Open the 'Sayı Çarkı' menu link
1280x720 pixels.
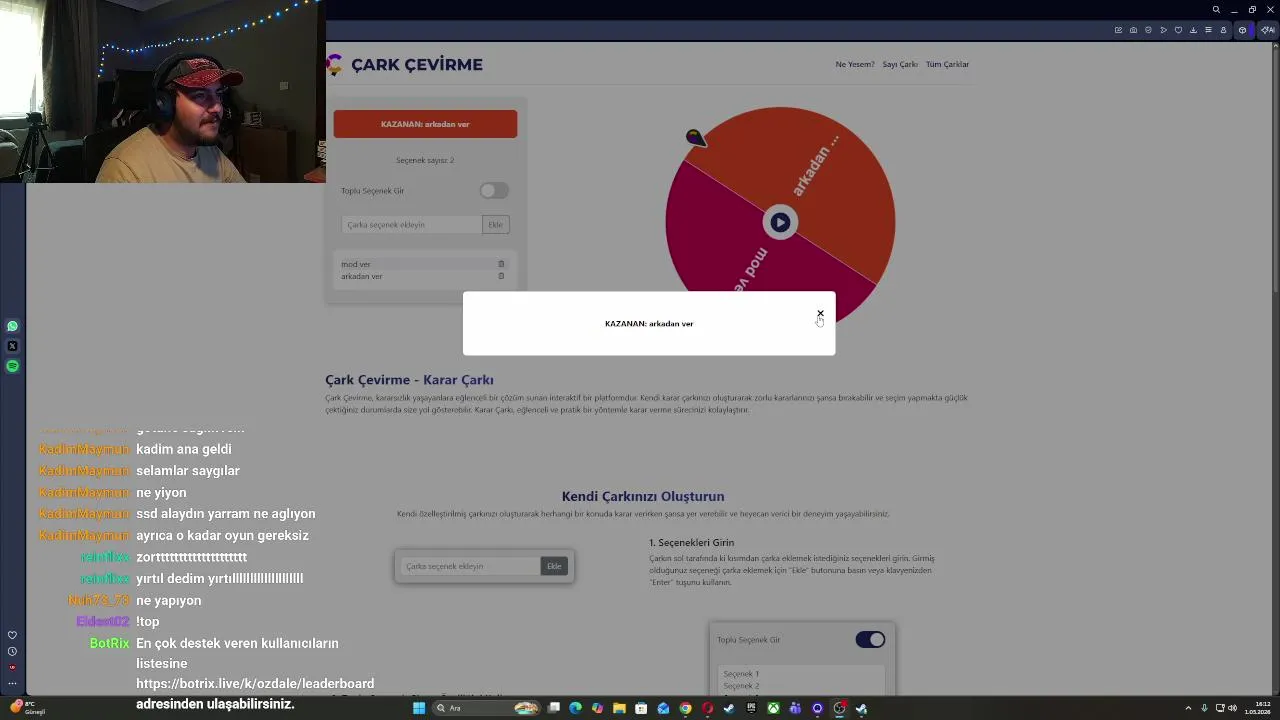tap(900, 64)
